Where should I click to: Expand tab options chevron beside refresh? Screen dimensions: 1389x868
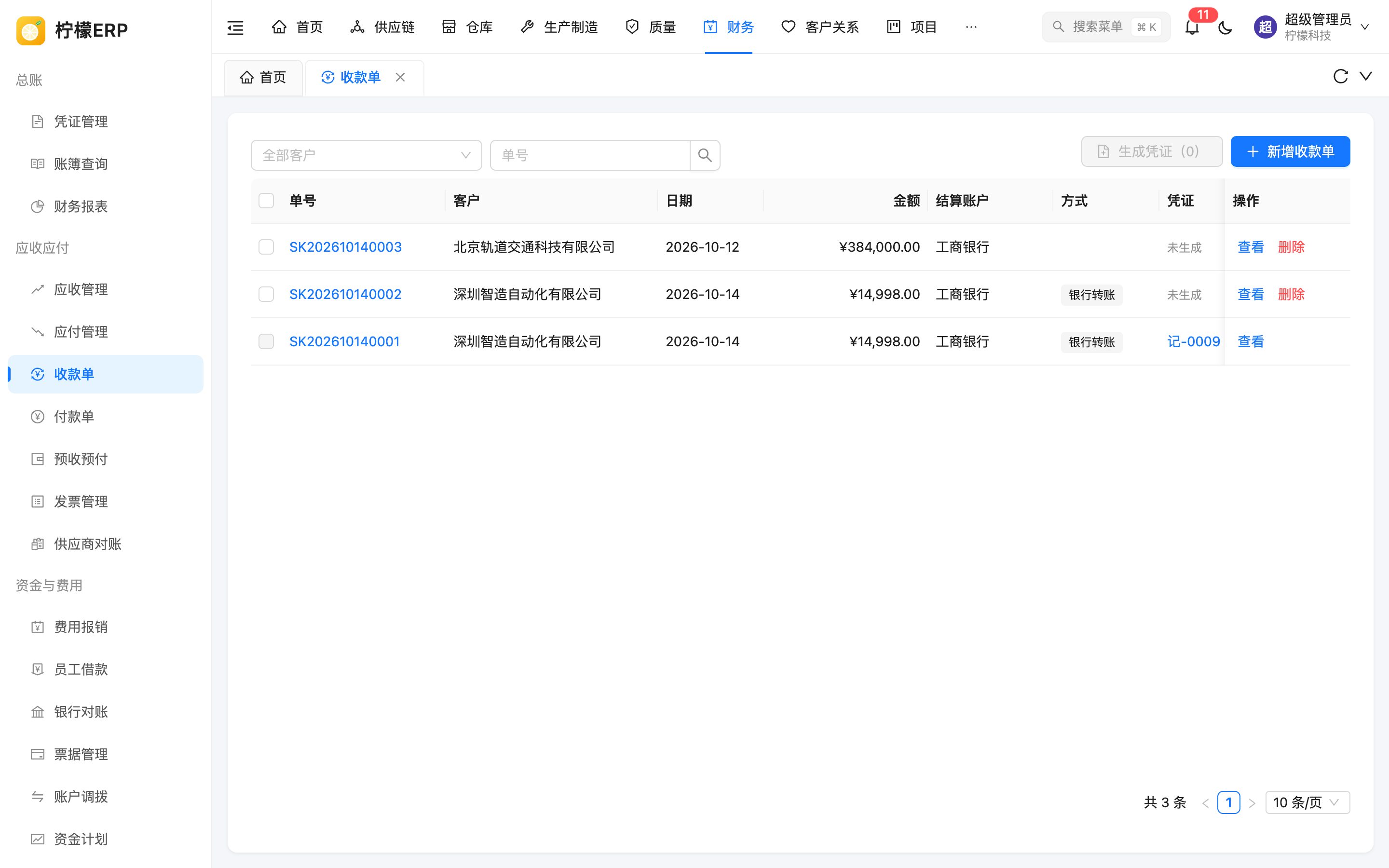point(1366,76)
